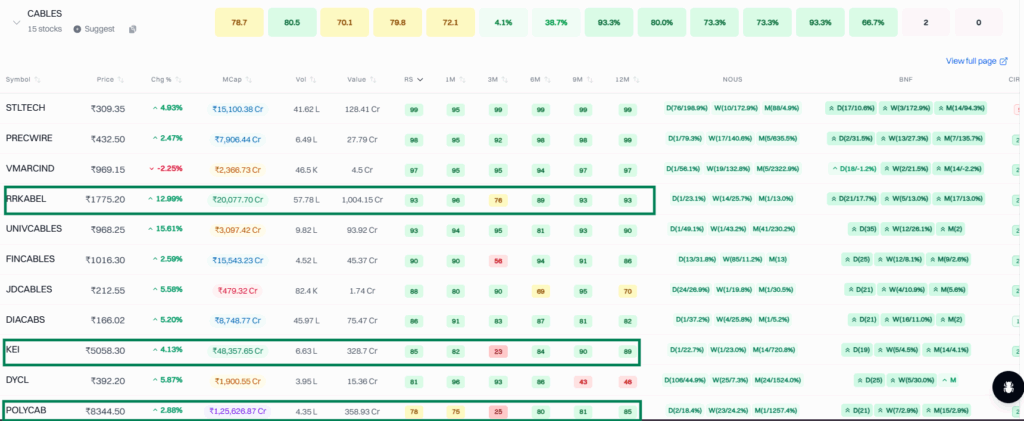
Task: Sort by MCap column arrows
Action: click(248, 80)
